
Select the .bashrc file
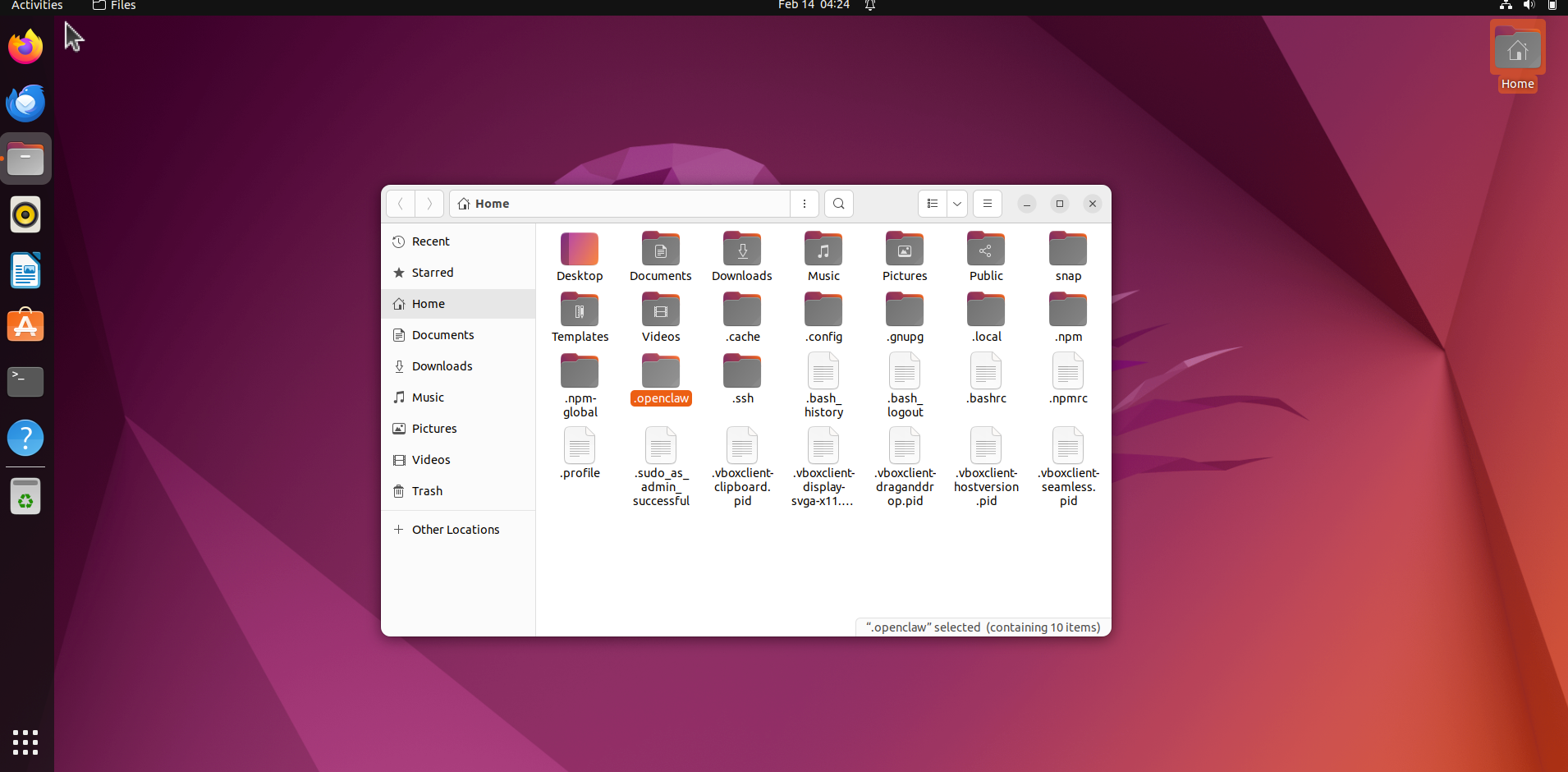[x=986, y=373]
